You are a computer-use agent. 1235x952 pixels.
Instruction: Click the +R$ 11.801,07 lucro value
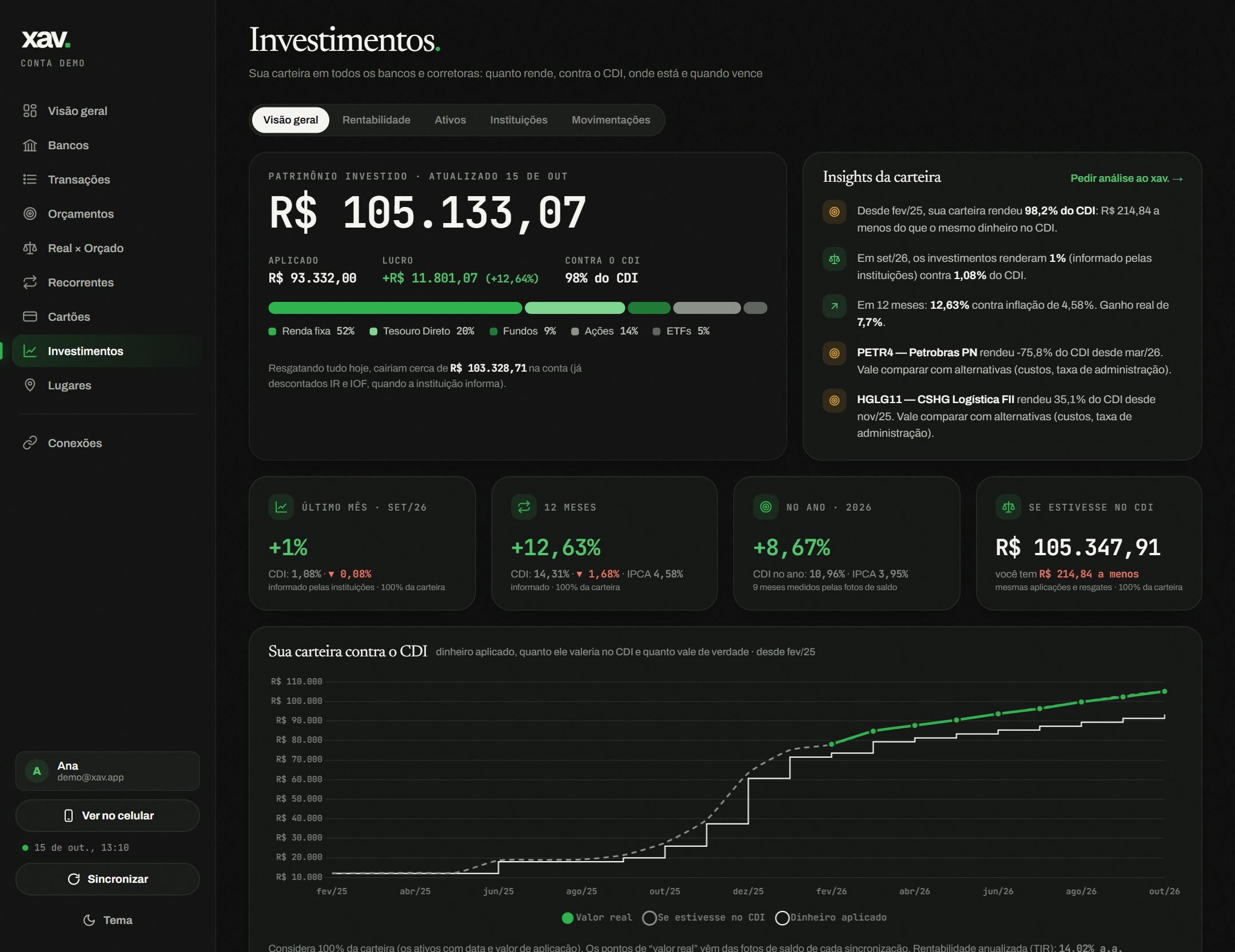430,278
